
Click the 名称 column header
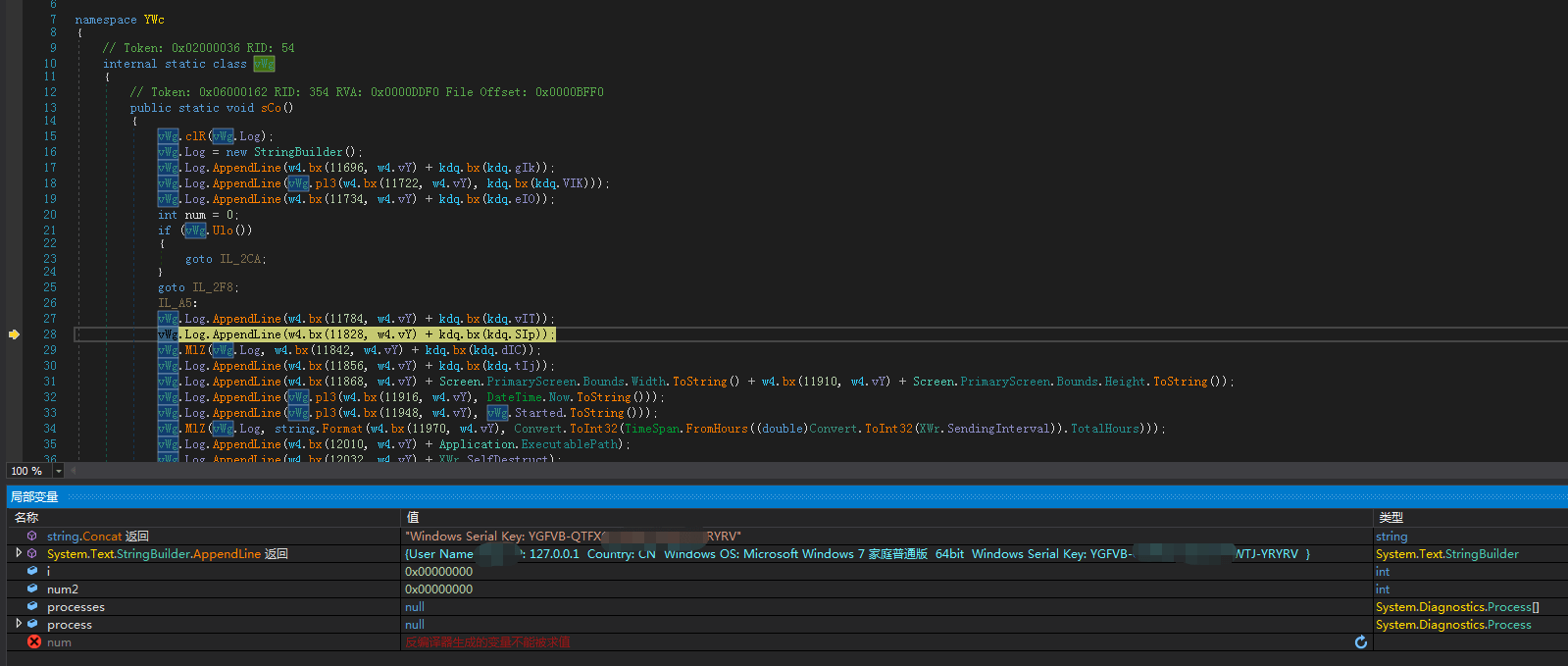(x=26, y=518)
